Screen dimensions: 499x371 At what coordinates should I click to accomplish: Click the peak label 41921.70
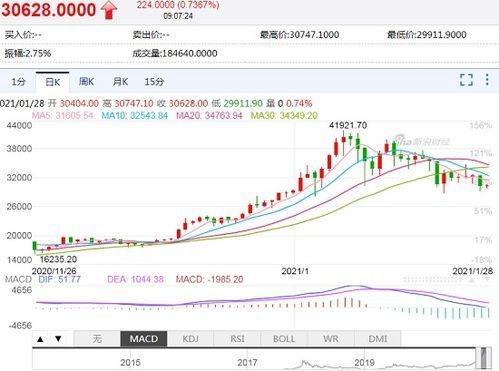point(348,125)
